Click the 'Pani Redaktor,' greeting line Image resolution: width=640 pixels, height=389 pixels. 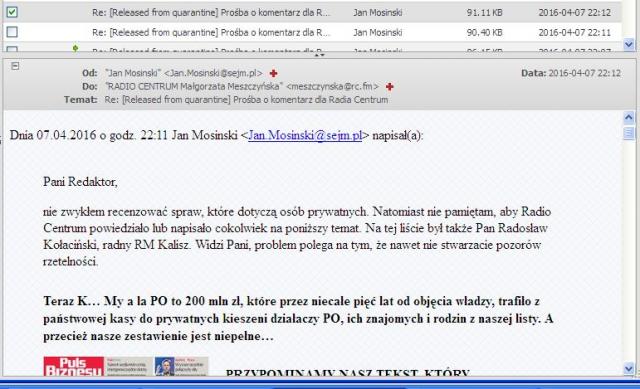(x=80, y=182)
